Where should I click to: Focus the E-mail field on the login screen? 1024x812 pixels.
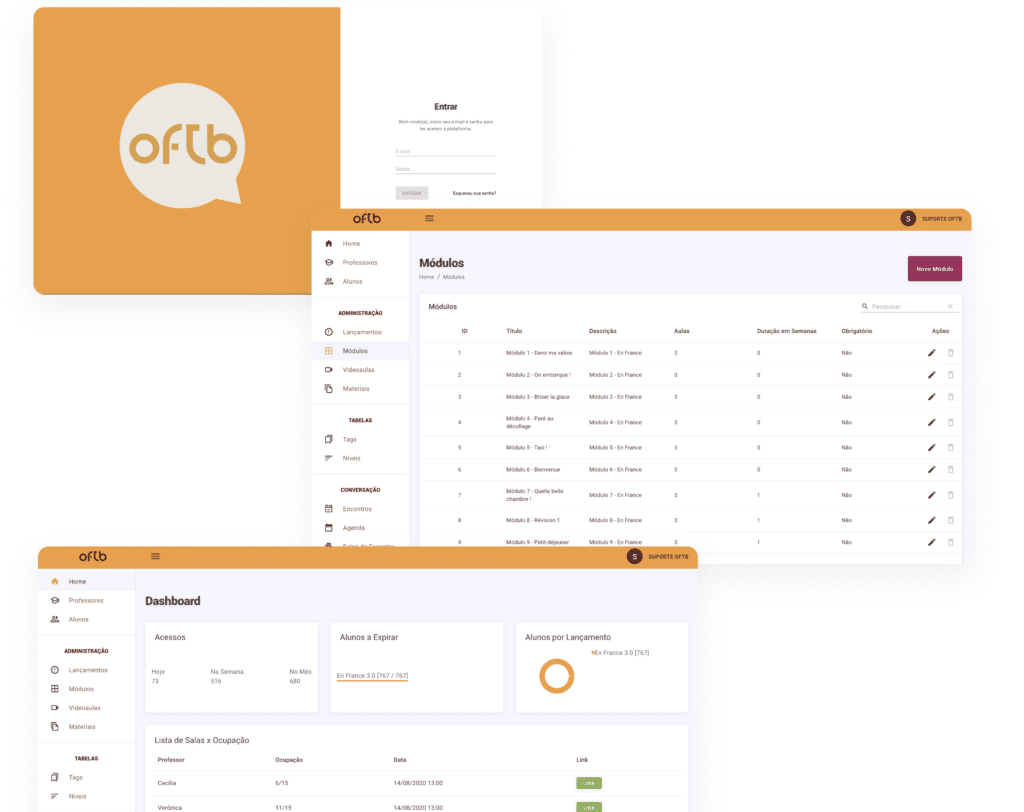pyautogui.click(x=445, y=151)
